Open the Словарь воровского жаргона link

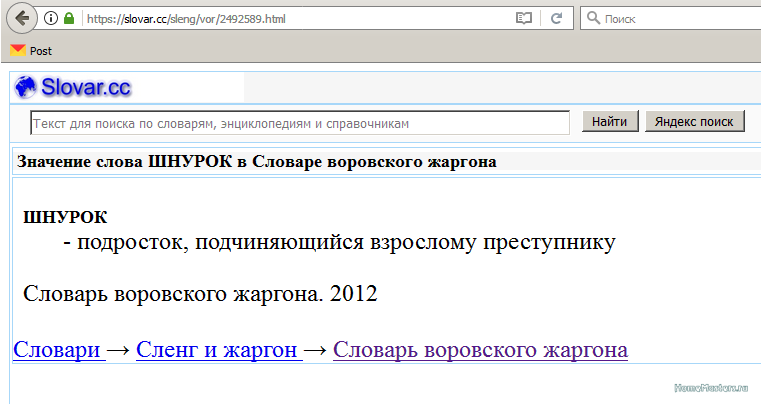pos(480,350)
